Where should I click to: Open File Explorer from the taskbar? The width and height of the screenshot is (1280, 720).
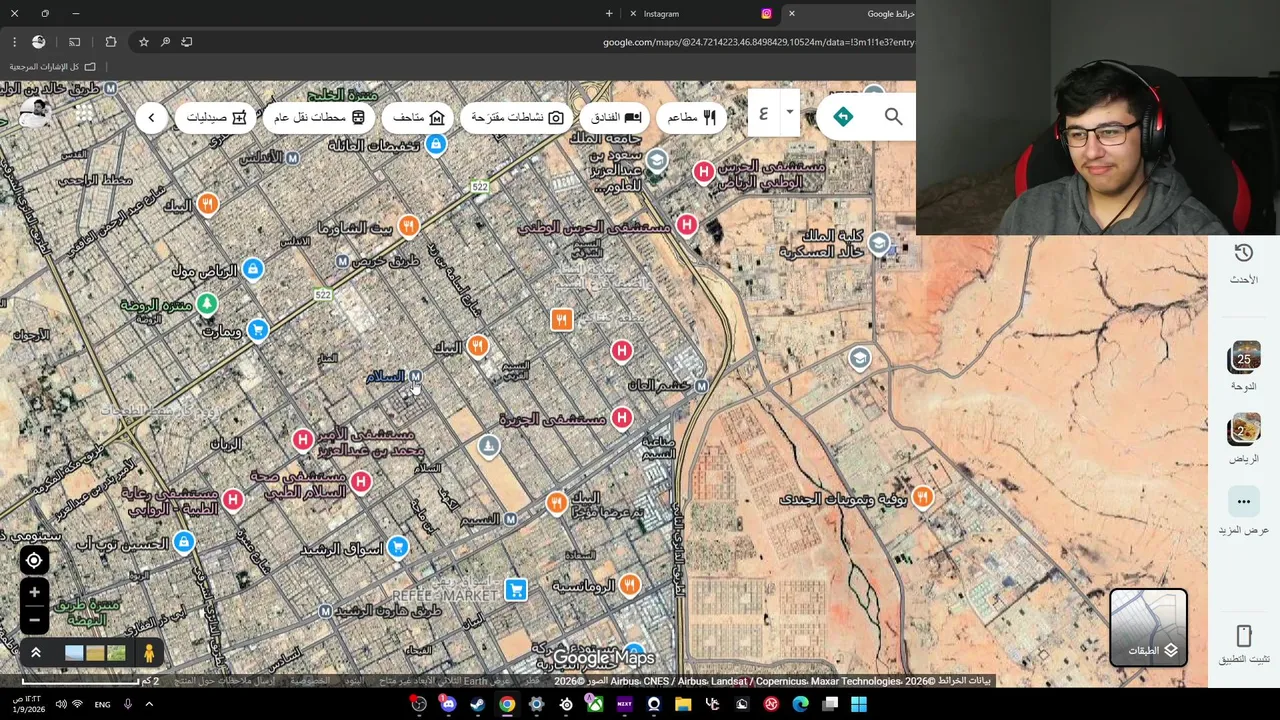pyautogui.click(x=683, y=704)
